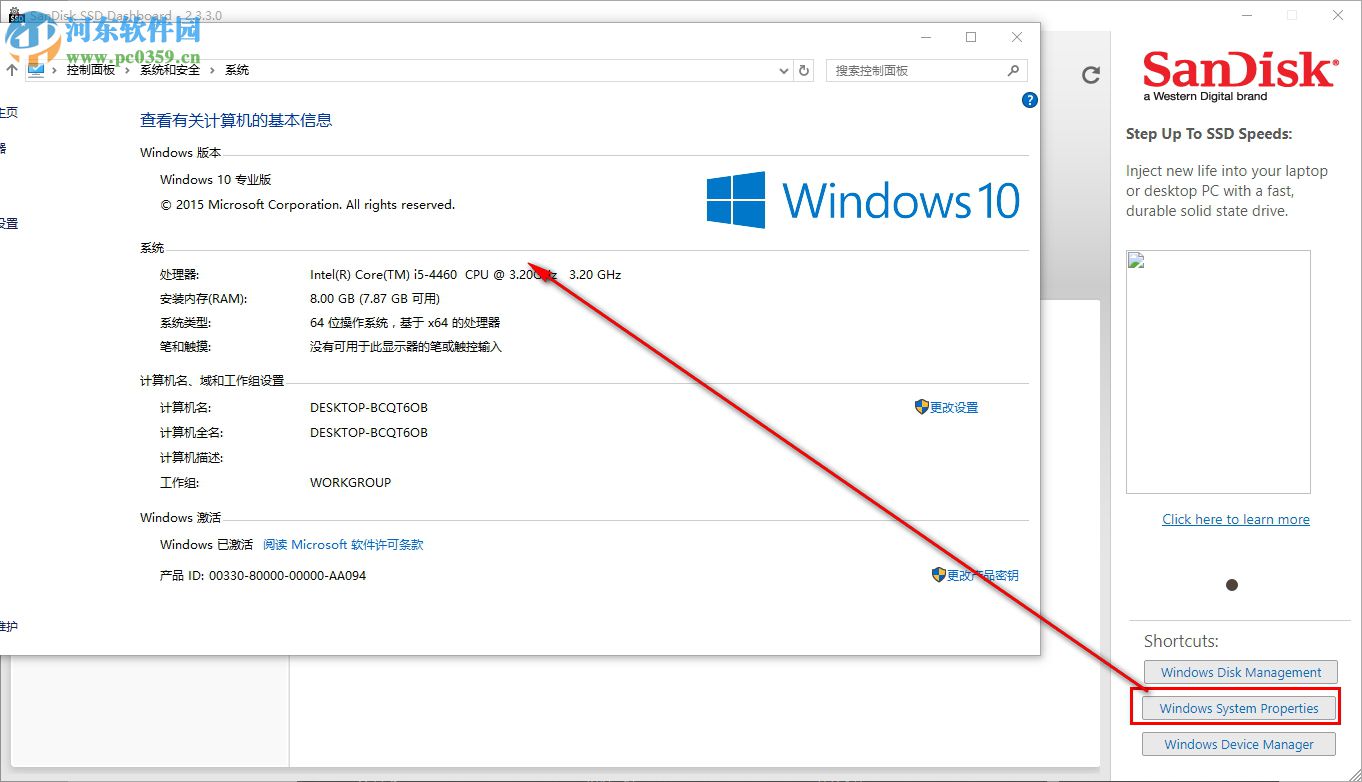Screen dimensions: 1362x782
Task: Click the ad image placeholder in SanDisk panel
Action: 1218,372
